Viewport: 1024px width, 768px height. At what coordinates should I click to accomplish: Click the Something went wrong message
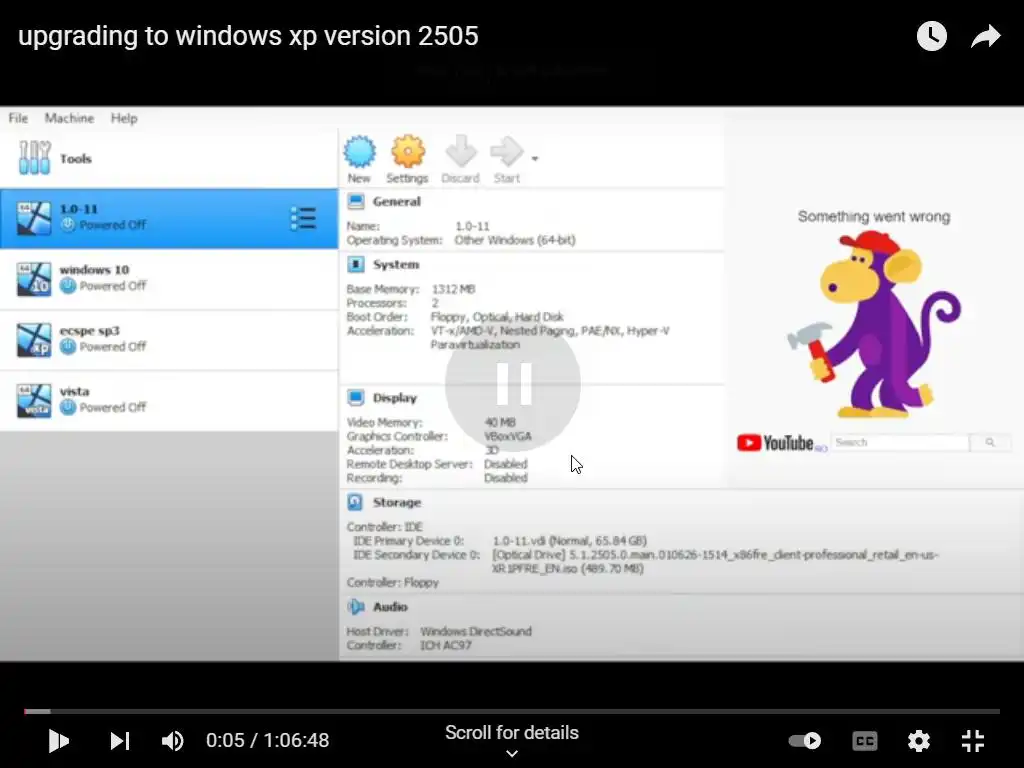tap(874, 217)
